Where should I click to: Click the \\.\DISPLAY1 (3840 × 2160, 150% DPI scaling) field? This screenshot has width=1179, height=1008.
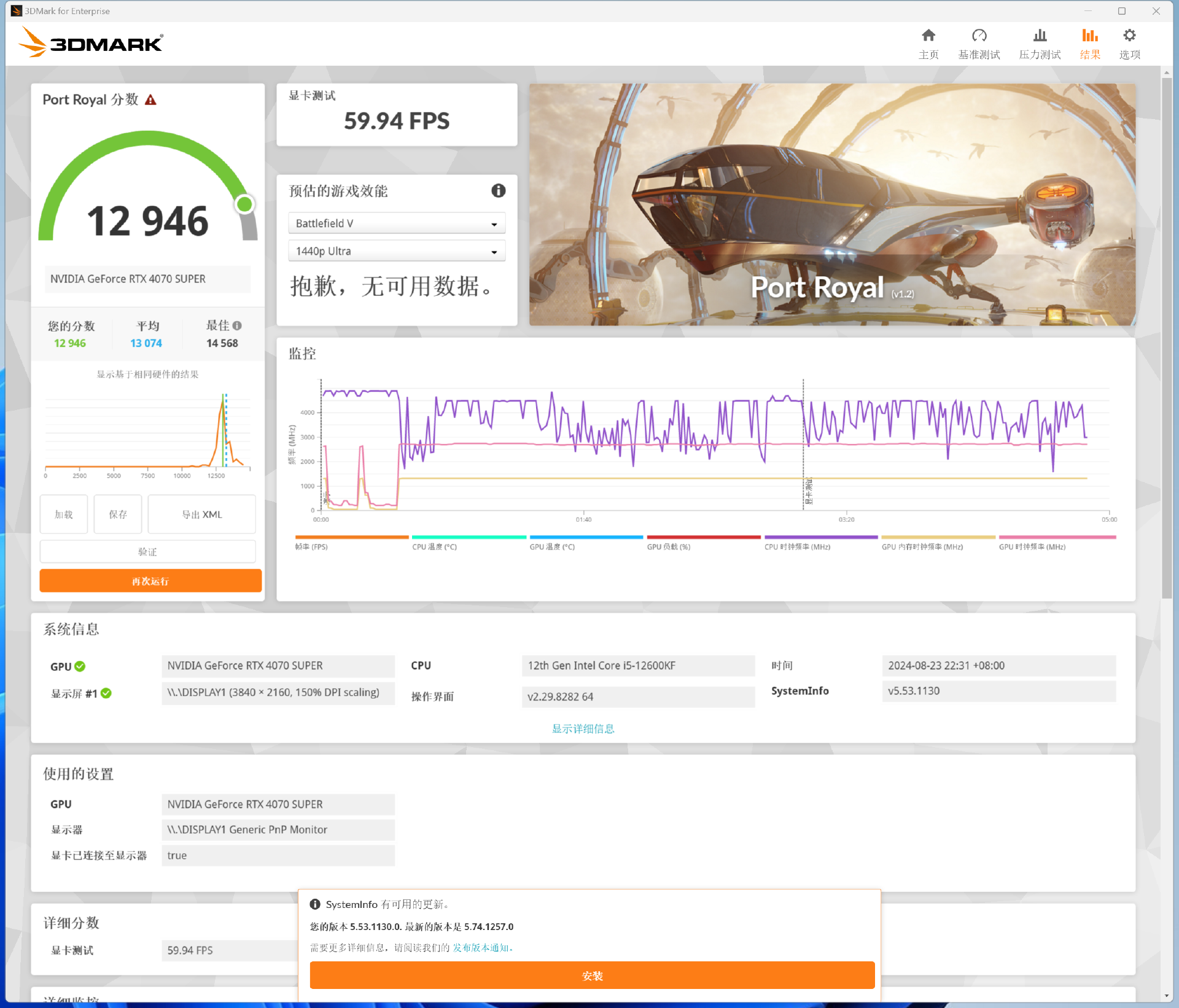click(x=278, y=692)
